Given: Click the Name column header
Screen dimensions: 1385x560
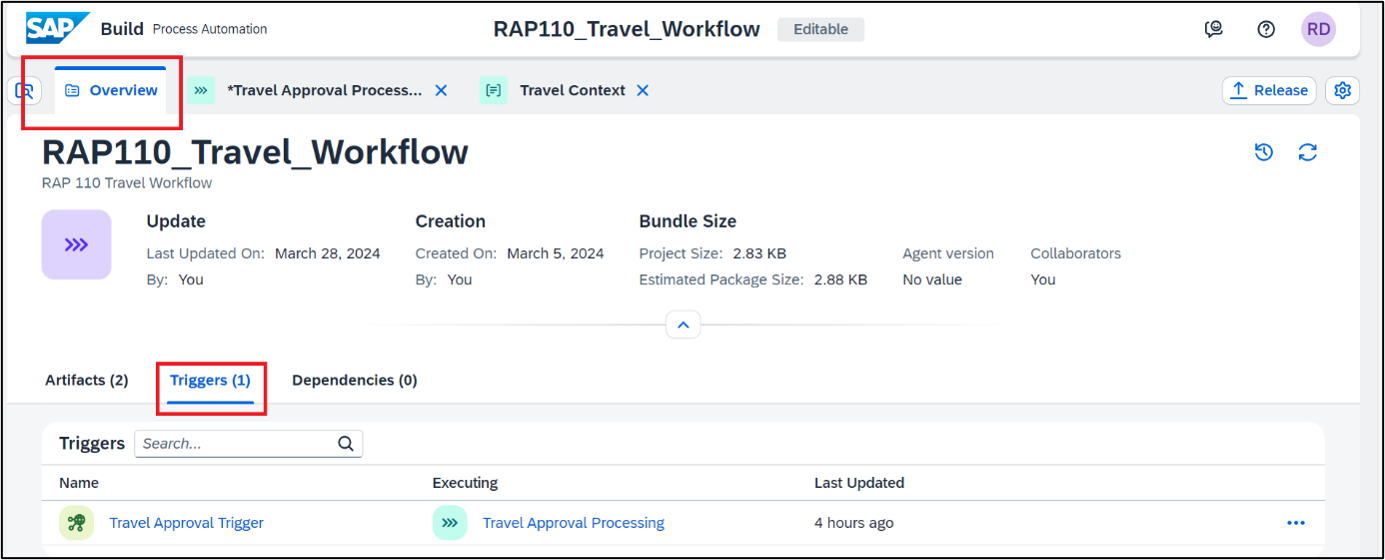Looking at the screenshot, I should coord(79,483).
